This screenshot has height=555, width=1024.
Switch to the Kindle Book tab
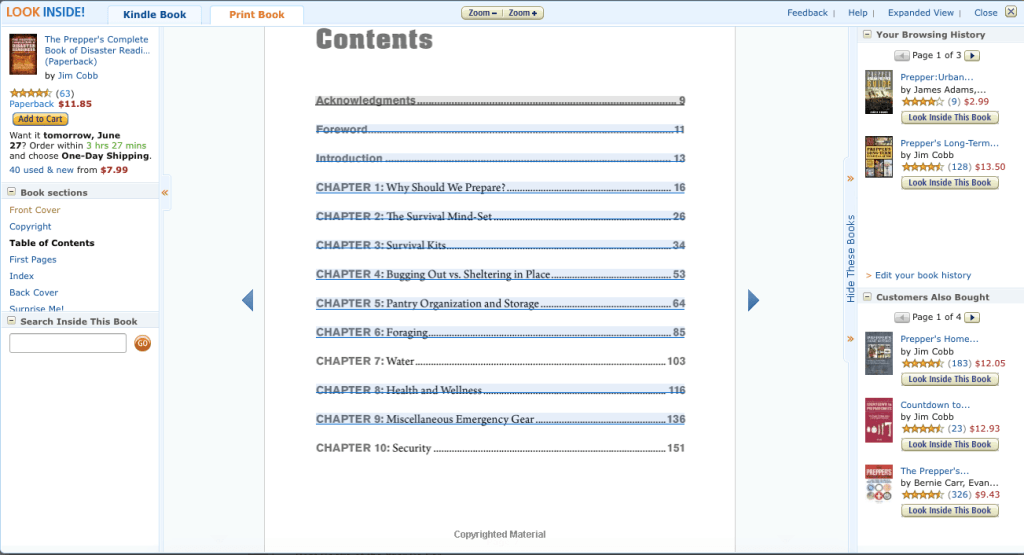click(x=155, y=14)
